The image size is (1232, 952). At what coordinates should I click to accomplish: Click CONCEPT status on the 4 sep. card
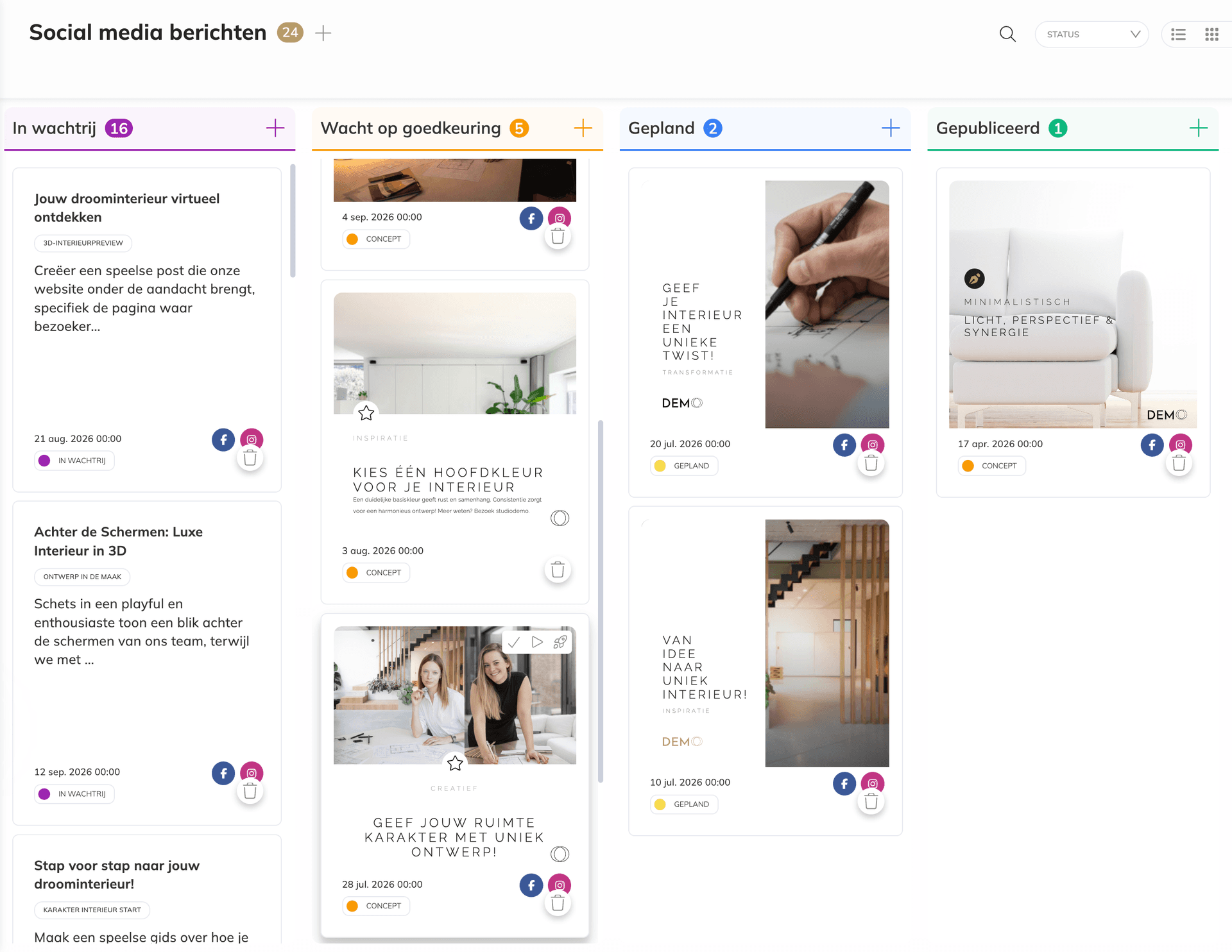pyautogui.click(x=376, y=239)
